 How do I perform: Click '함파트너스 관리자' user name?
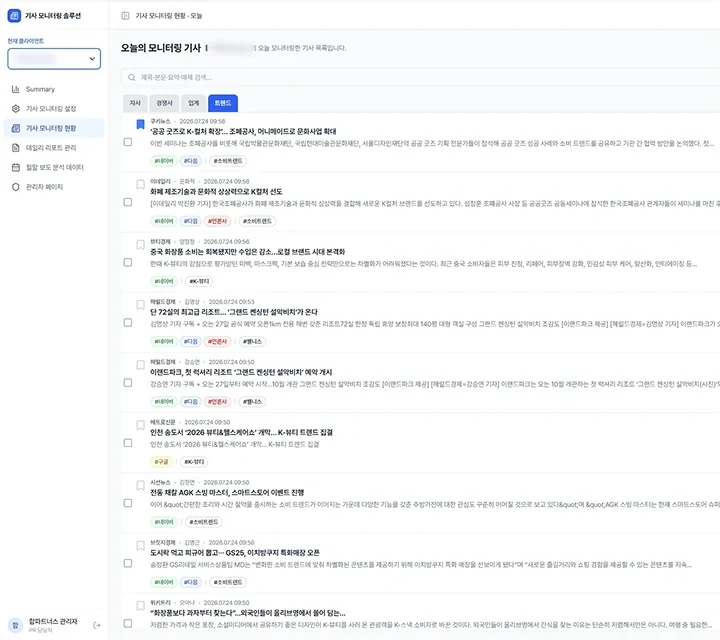pyautogui.click(x=53, y=622)
